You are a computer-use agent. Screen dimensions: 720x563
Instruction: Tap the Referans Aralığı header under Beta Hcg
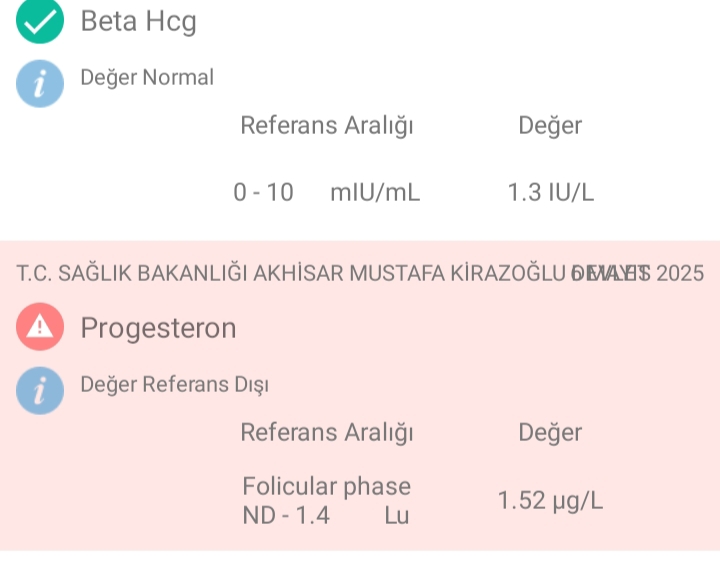tap(327, 126)
